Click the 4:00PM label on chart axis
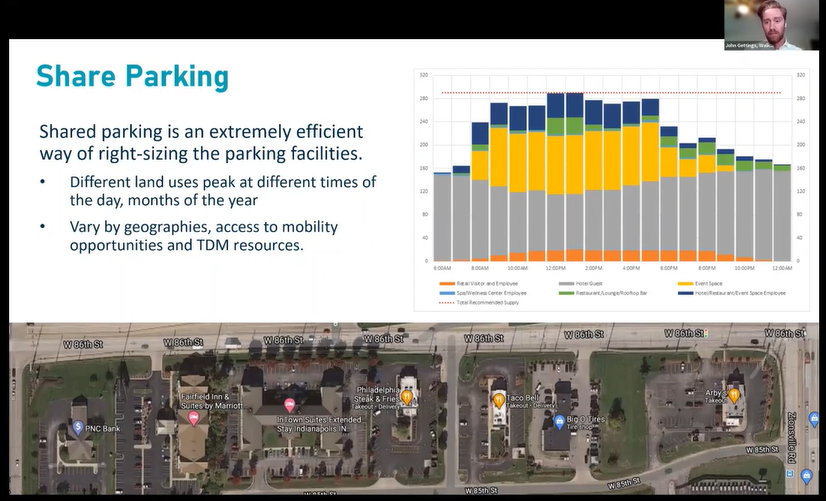 (x=631, y=269)
